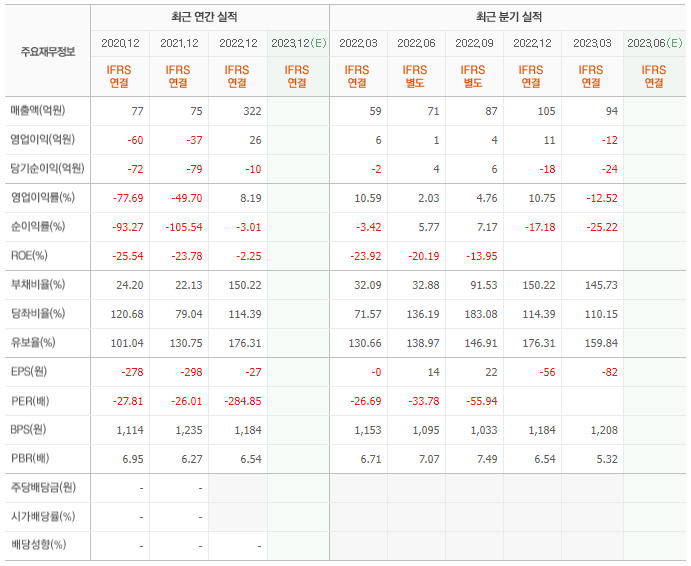This screenshot has width=691, height=566.
Task: Select the 최근 분기 실적 header
Action: coord(509,17)
